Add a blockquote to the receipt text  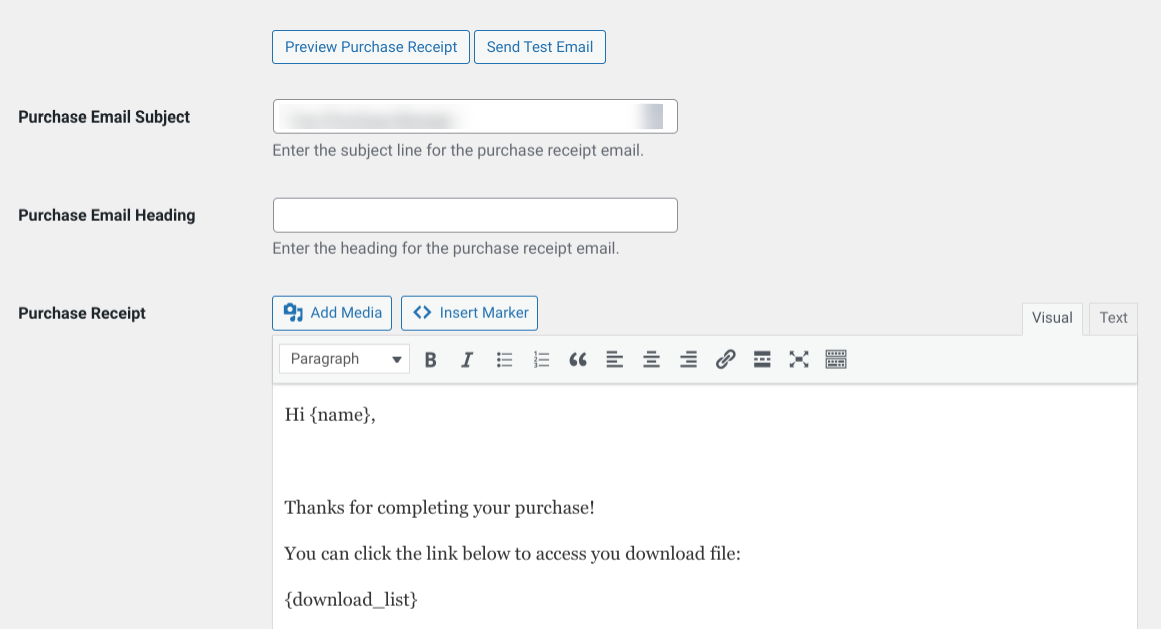(577, 359)
